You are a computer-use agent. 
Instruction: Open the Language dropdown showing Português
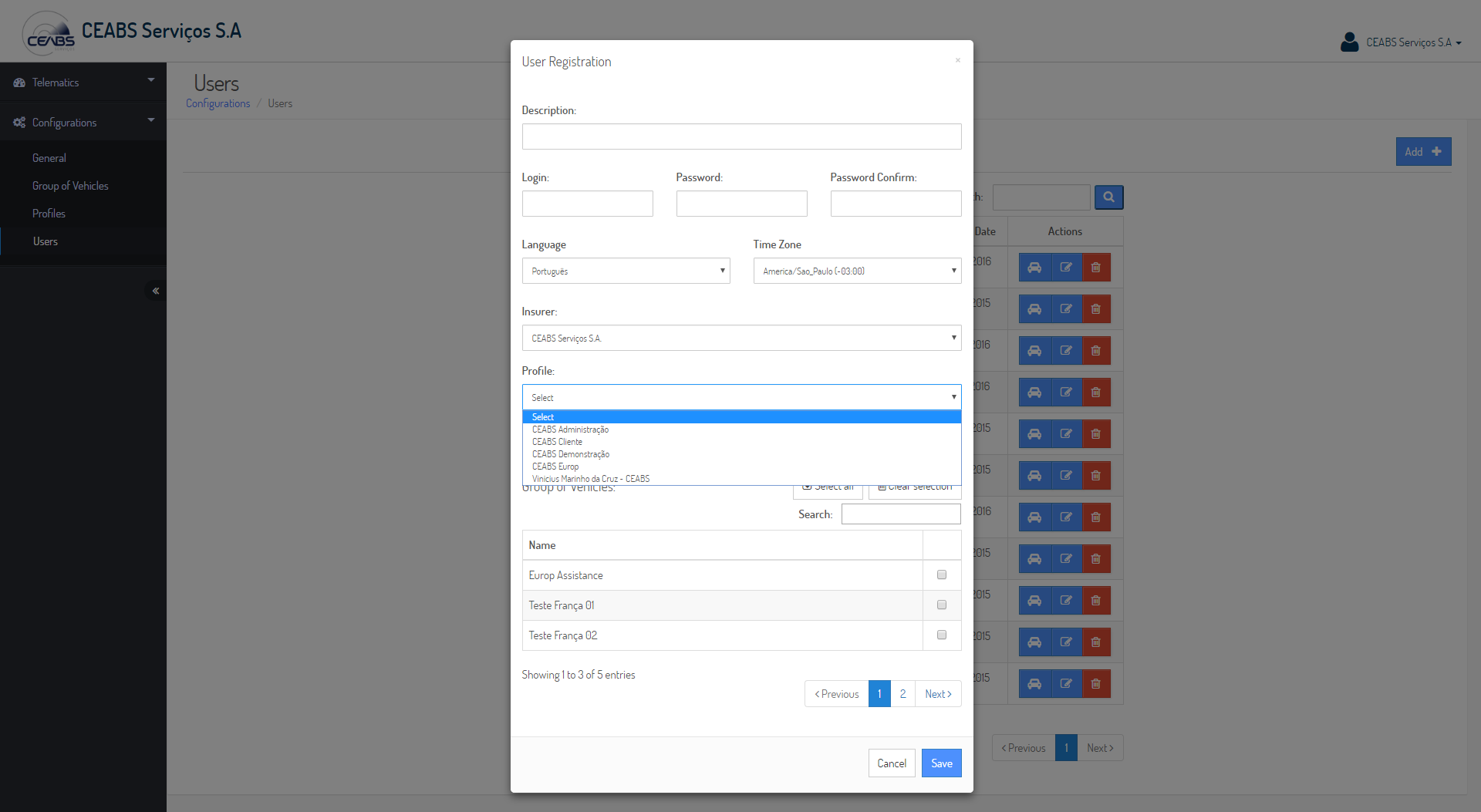[626, 271]
